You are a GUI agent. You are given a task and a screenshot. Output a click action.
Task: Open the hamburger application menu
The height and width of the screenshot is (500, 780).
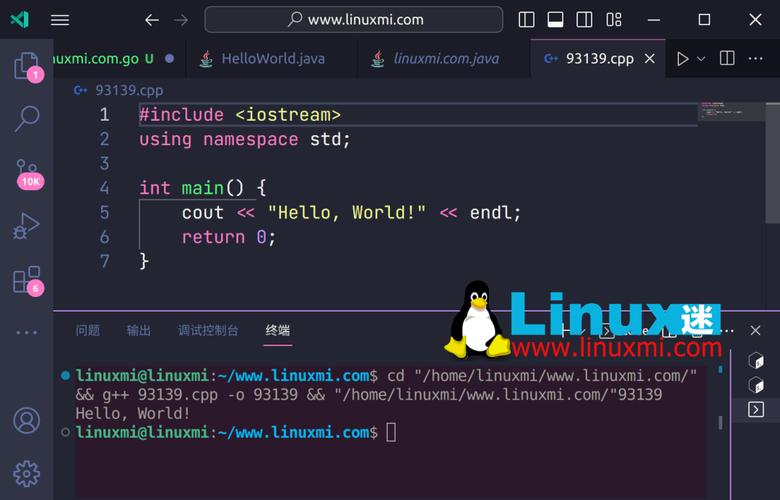click(60, 20)
